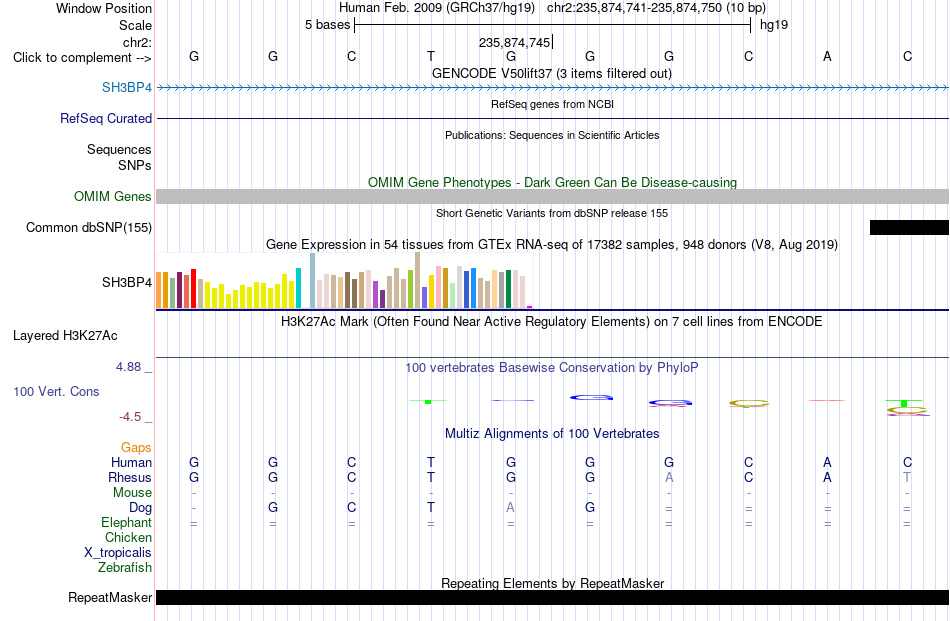950x621 pixels.
Task: Click the 4.88 PhyloP upper value
Action: 128,367
